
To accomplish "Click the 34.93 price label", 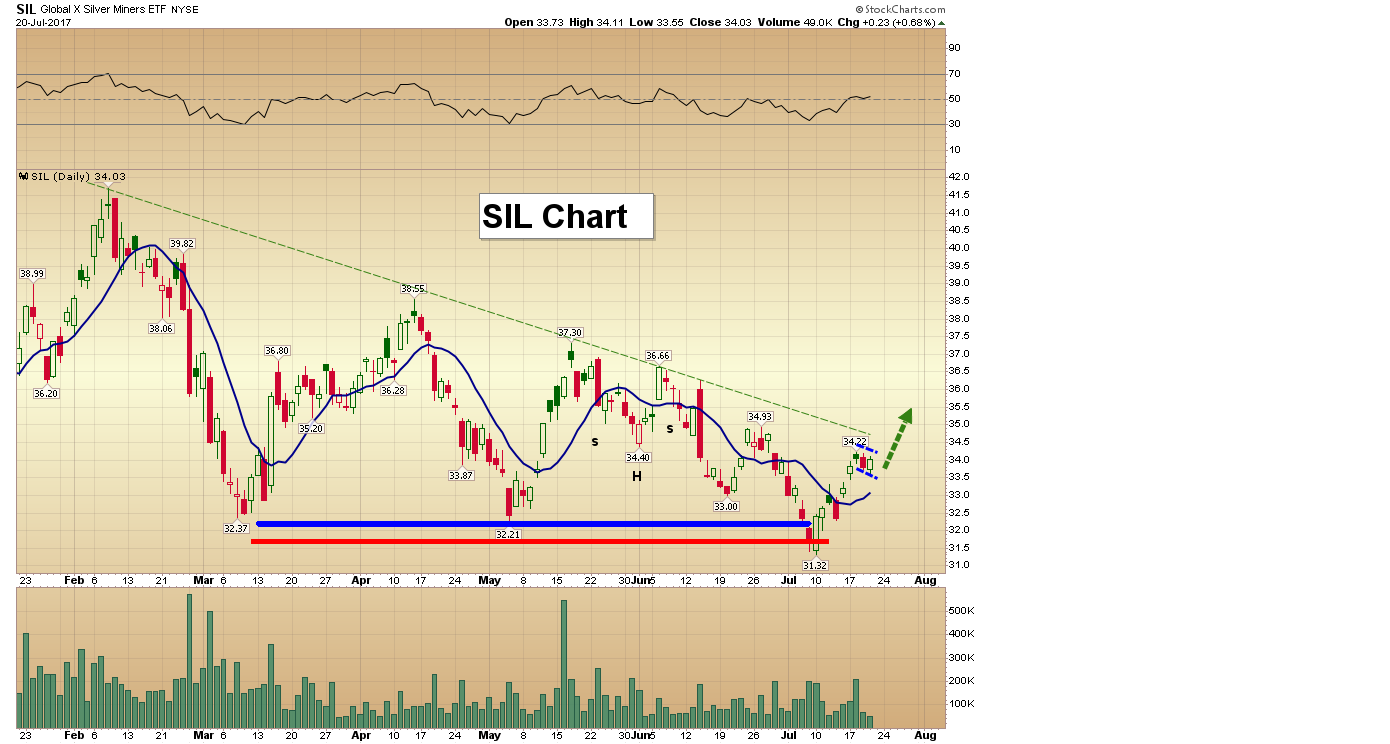I will pyautogui.click(x=760, y=416).
